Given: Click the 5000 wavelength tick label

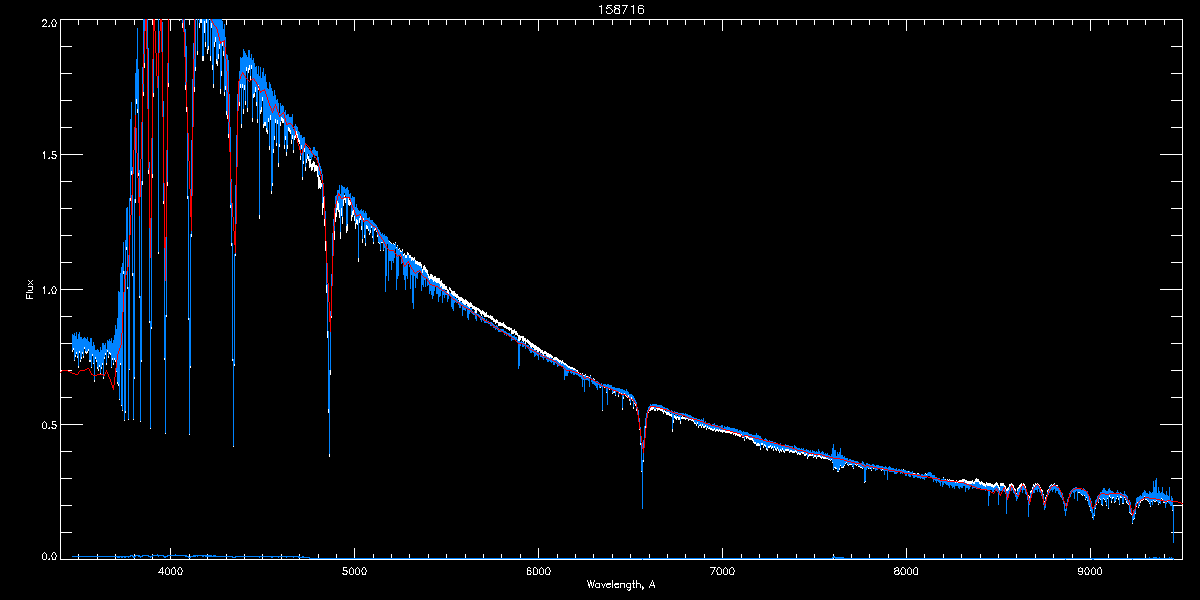Looking at the screenshot, I should coord(354,571).
